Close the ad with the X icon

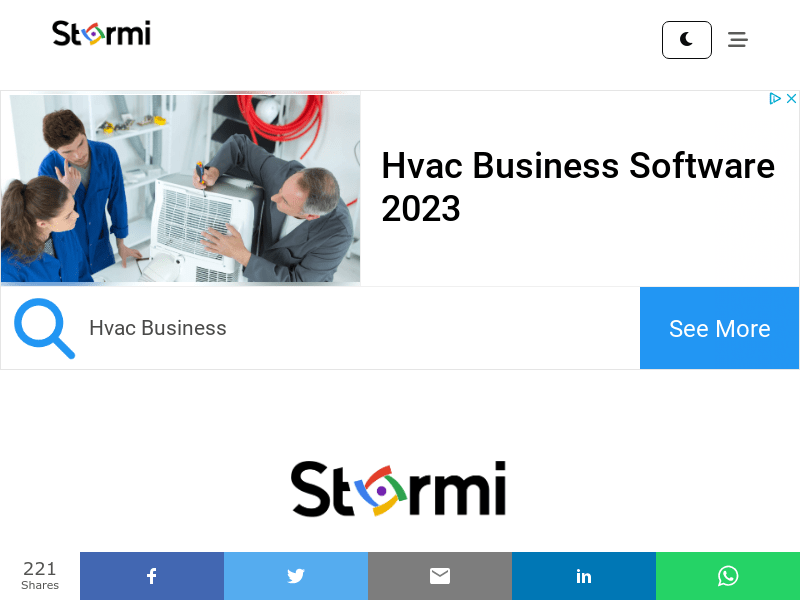pos(791,98)
